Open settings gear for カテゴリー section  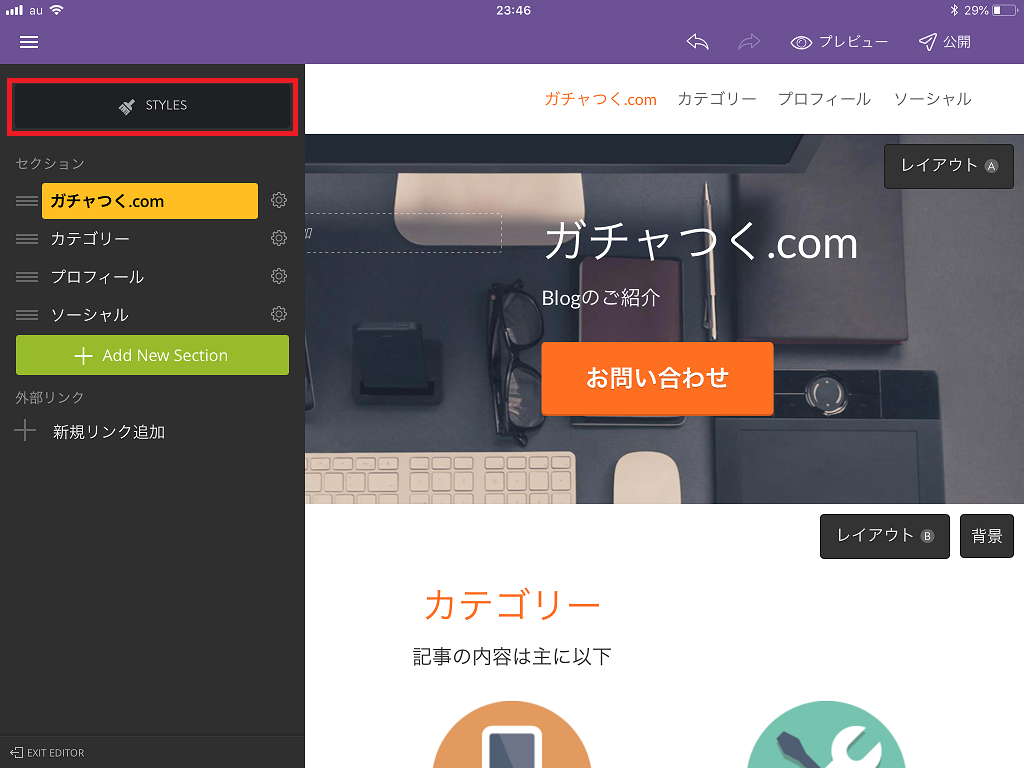(279, 238)
